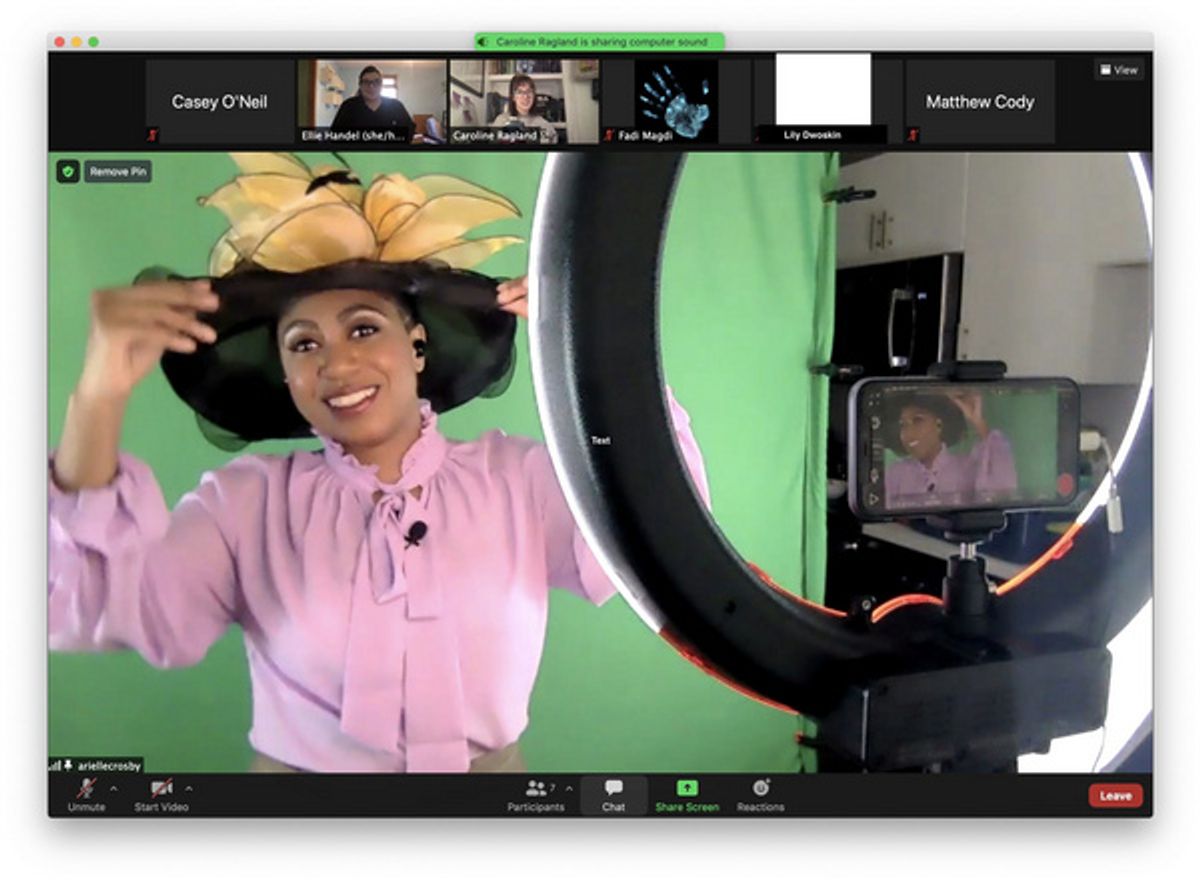1200x880 pixels.
Task: Expand the chevron next to Participants count
Action: coord(568,787)
